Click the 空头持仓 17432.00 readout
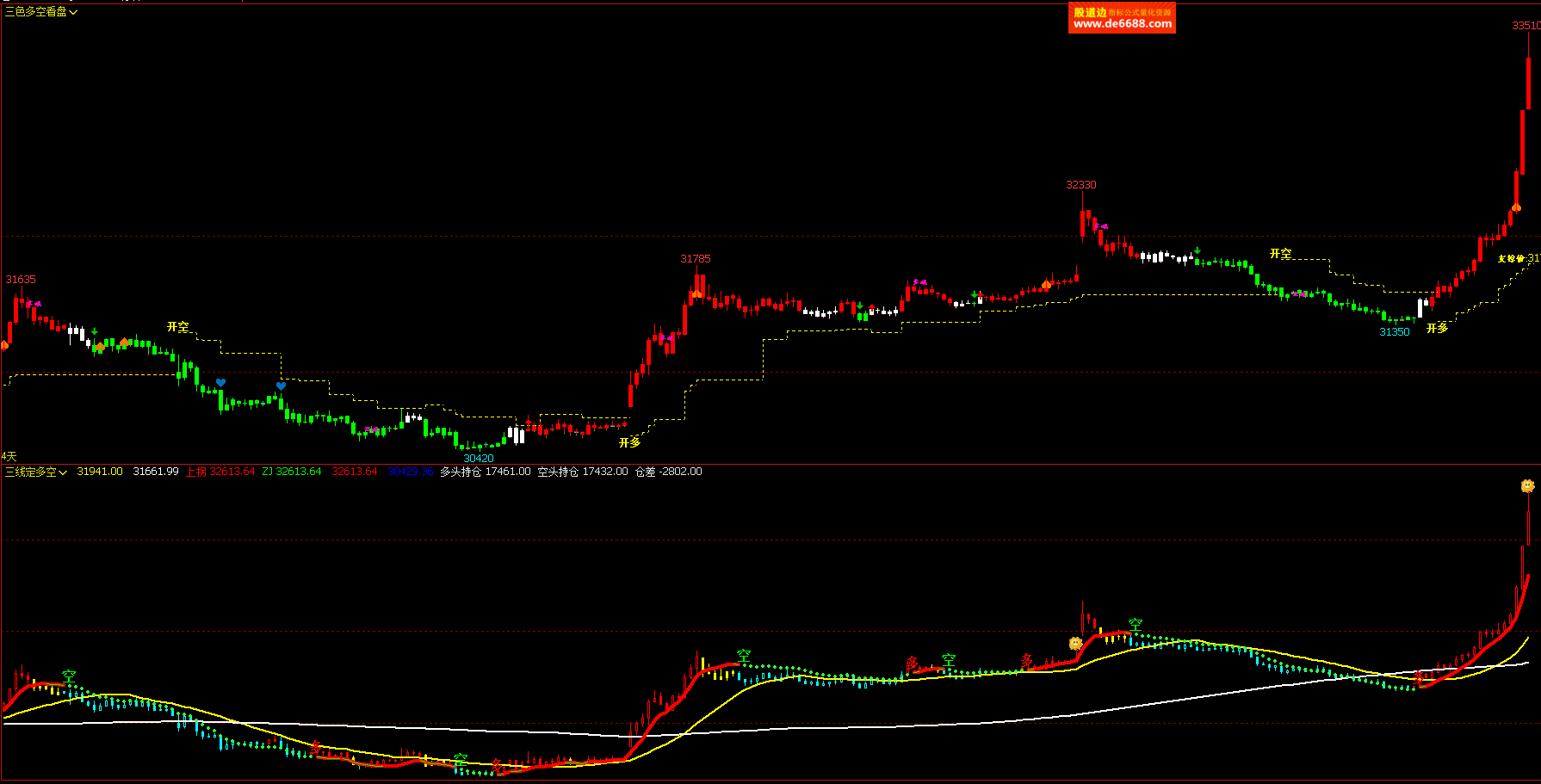Screen dimensions: 1541x784 tap(582, 472)
